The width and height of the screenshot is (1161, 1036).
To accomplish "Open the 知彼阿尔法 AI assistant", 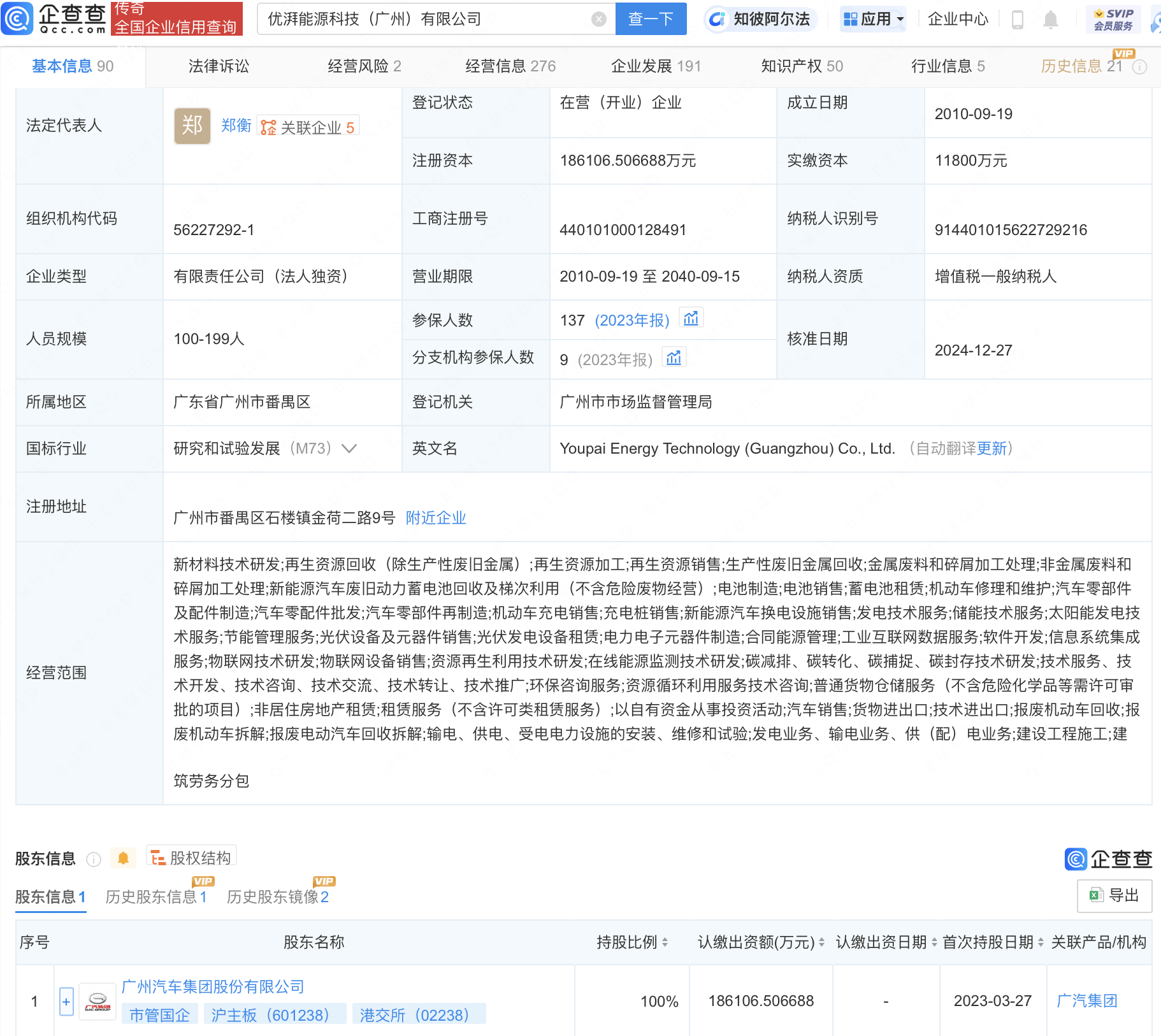I will coord(760,19).
